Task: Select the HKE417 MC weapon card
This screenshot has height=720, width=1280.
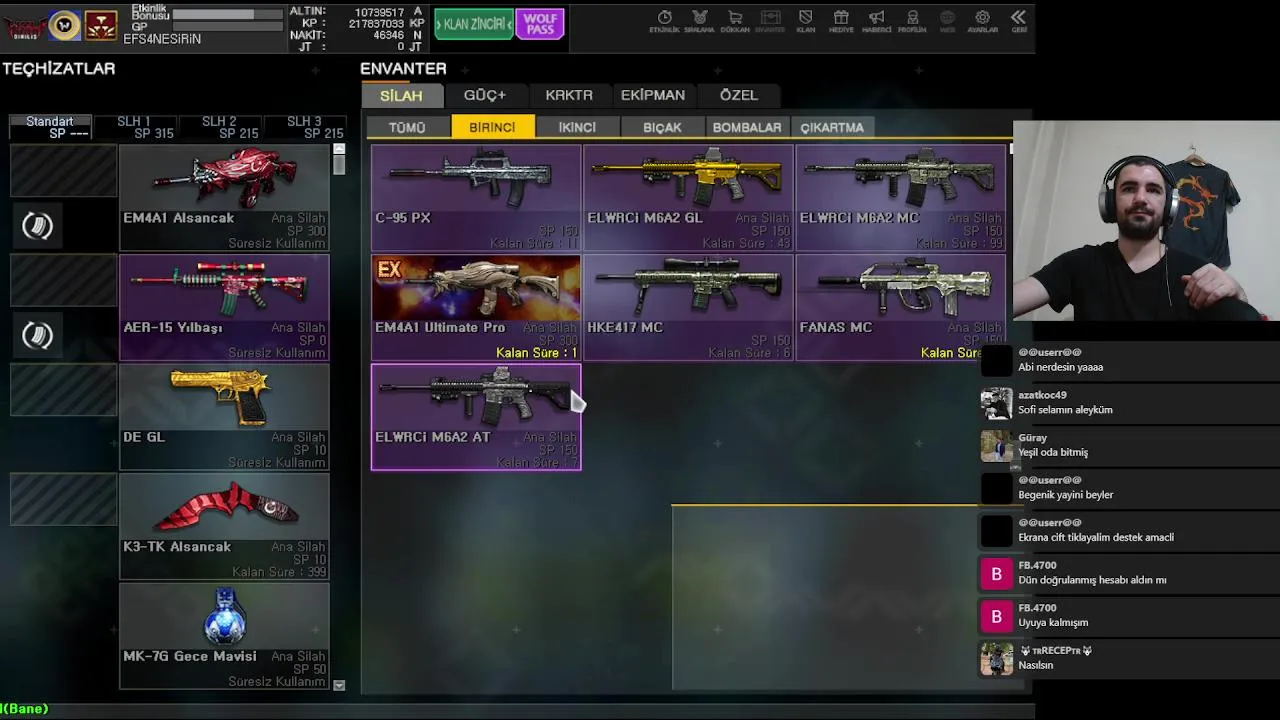Action: [688, 307]
